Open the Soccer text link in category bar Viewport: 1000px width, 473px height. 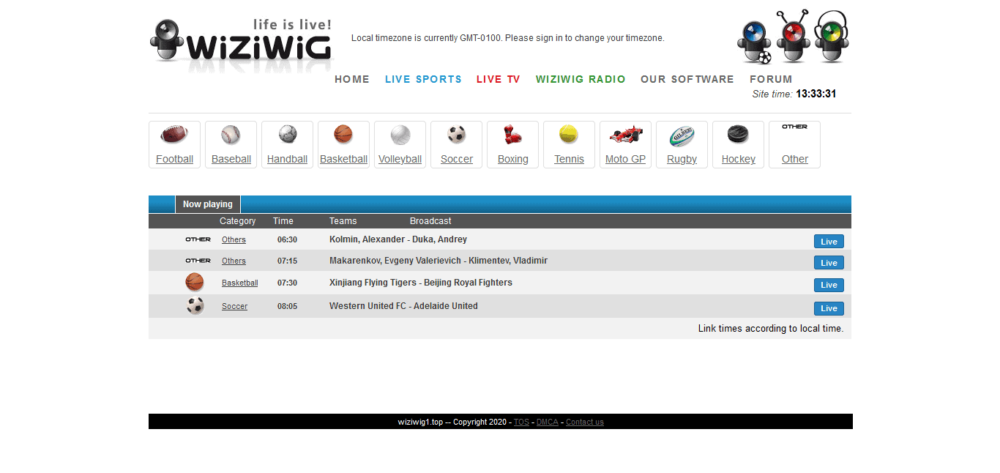457,159
